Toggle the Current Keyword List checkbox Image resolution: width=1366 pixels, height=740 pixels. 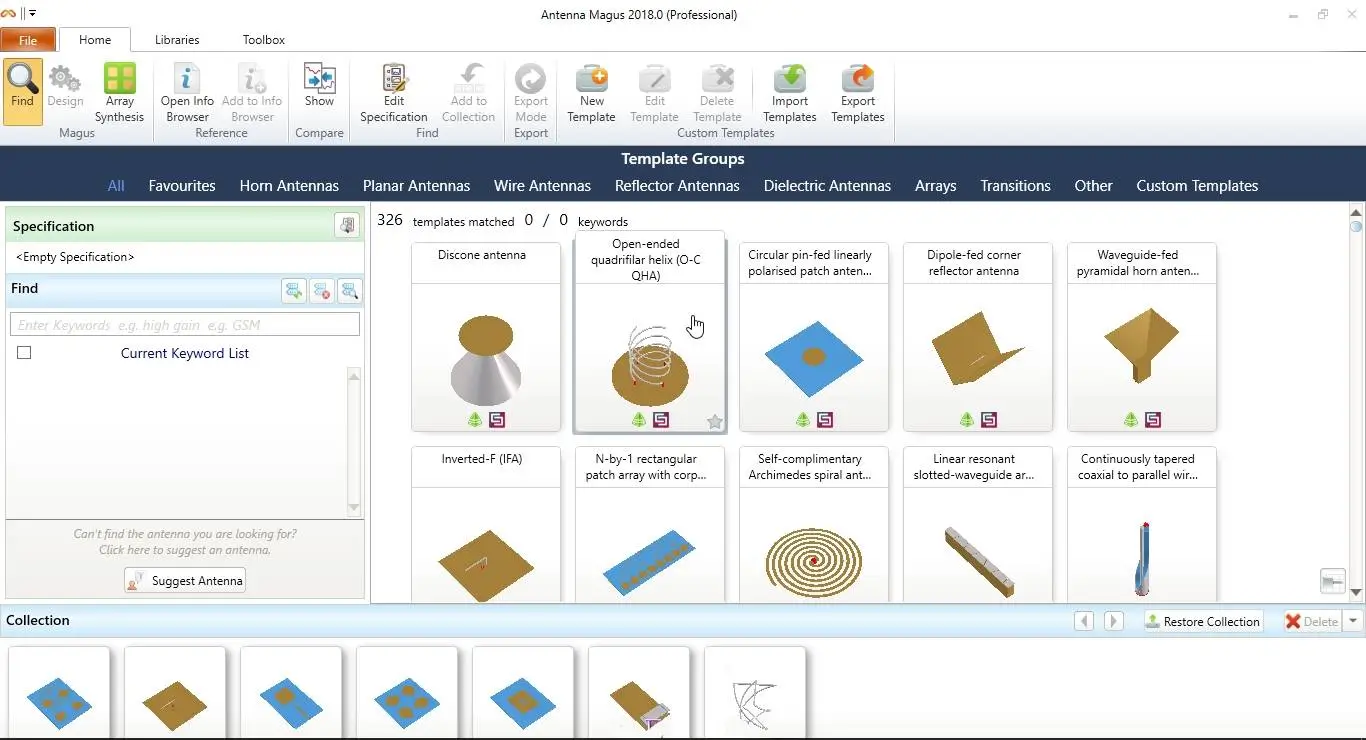pyautogui.click(x=24, y=353)
